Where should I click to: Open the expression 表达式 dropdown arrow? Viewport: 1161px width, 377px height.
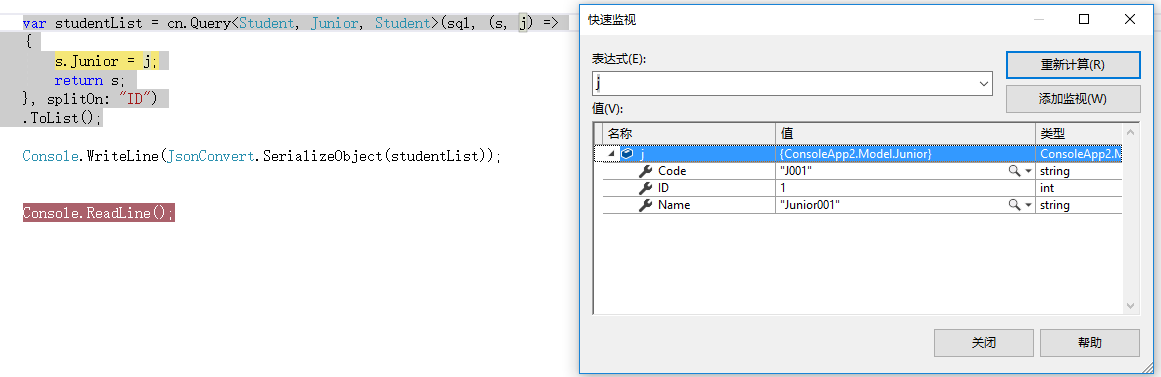984,84
